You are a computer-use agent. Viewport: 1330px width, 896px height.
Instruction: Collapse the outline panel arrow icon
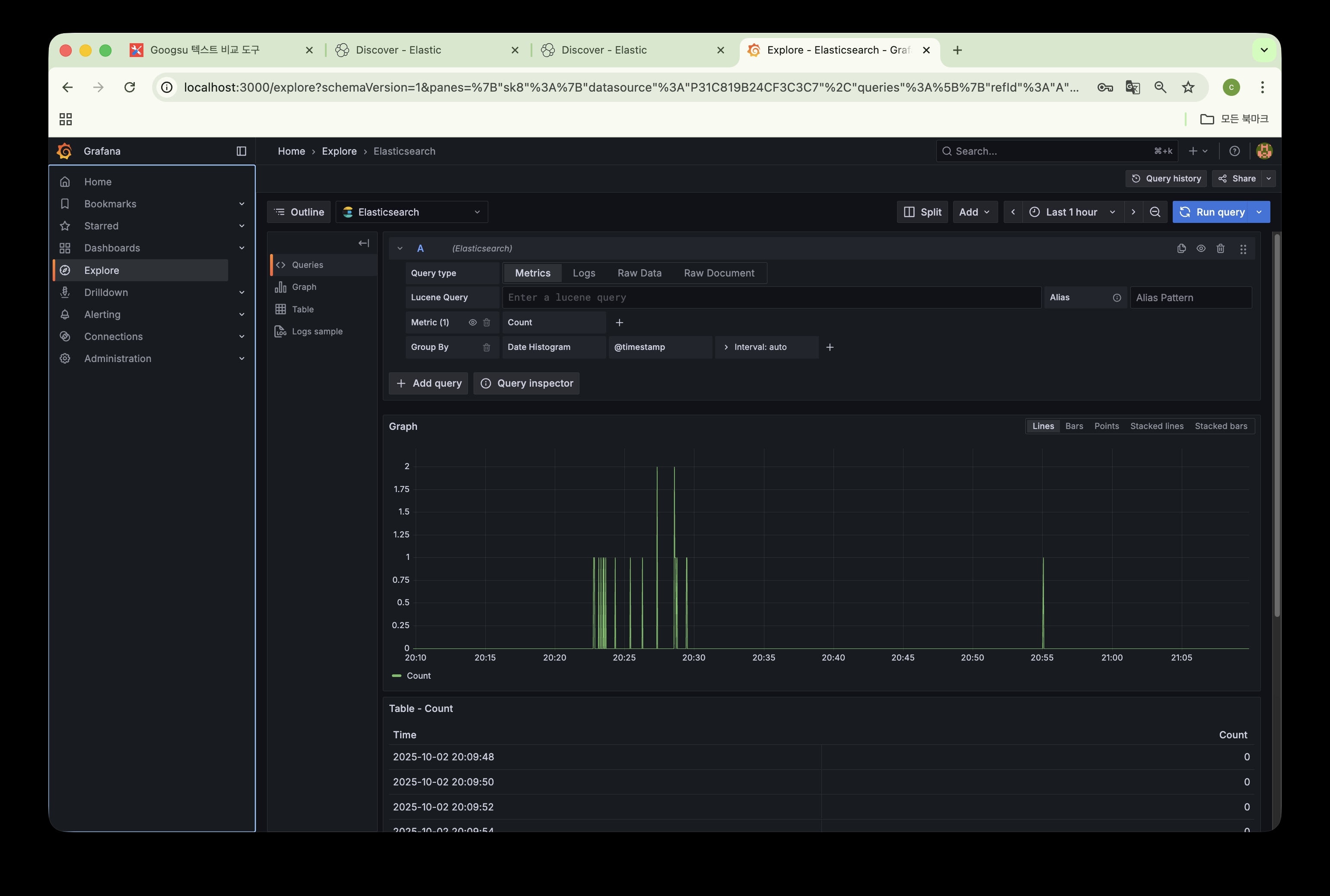click(363, 243)
